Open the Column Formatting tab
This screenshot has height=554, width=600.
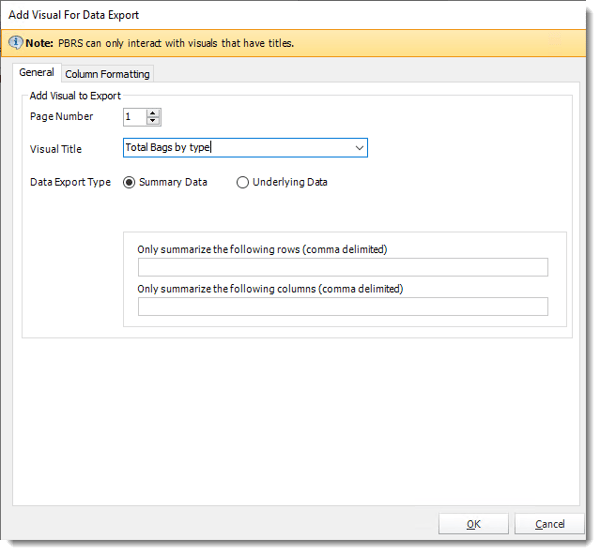pos(107,74)
